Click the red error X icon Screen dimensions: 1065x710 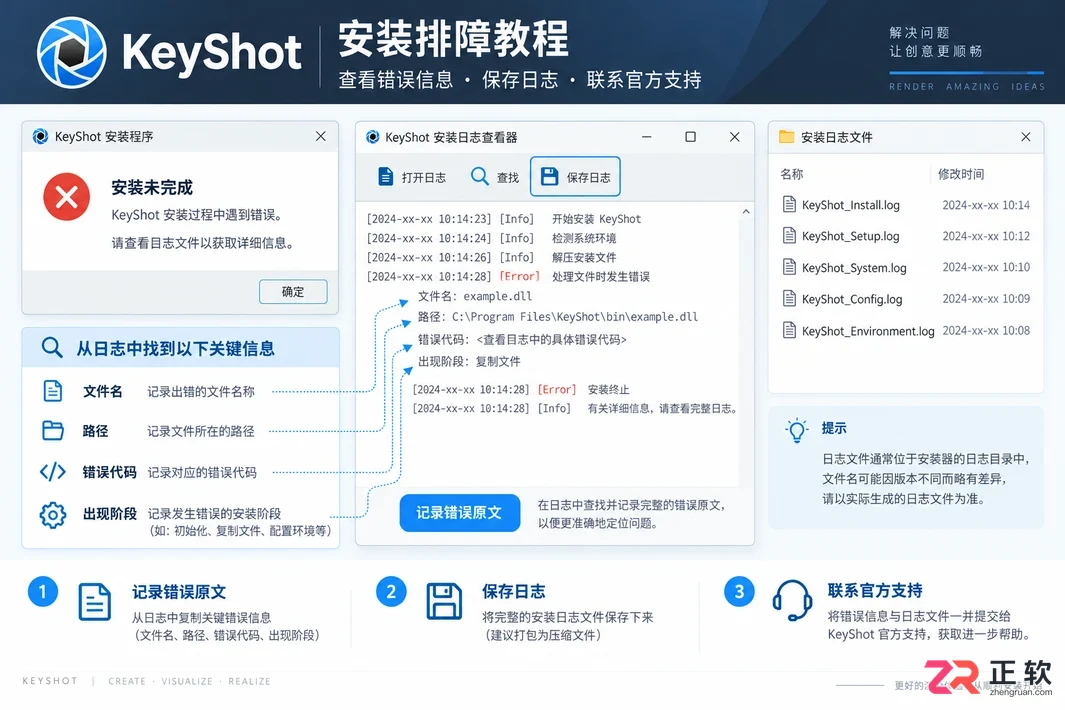tap(67, 197)
